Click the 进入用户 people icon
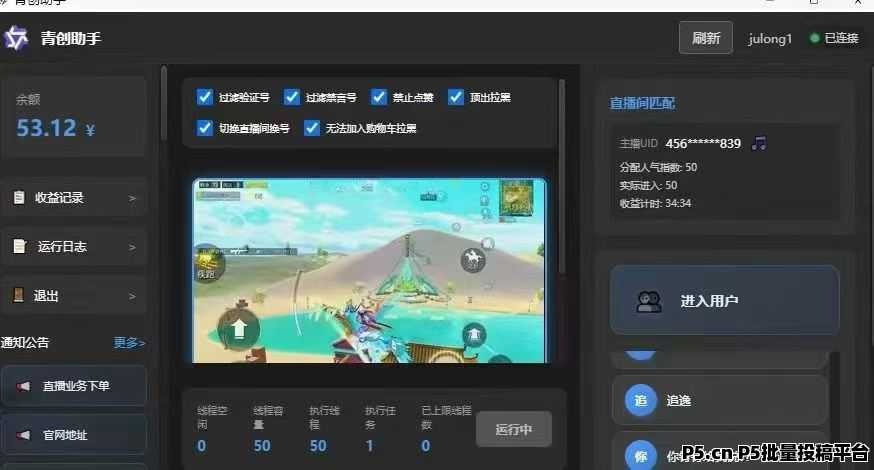The height and width of the screenshot is (470, 874). click(x=650, y=300)
